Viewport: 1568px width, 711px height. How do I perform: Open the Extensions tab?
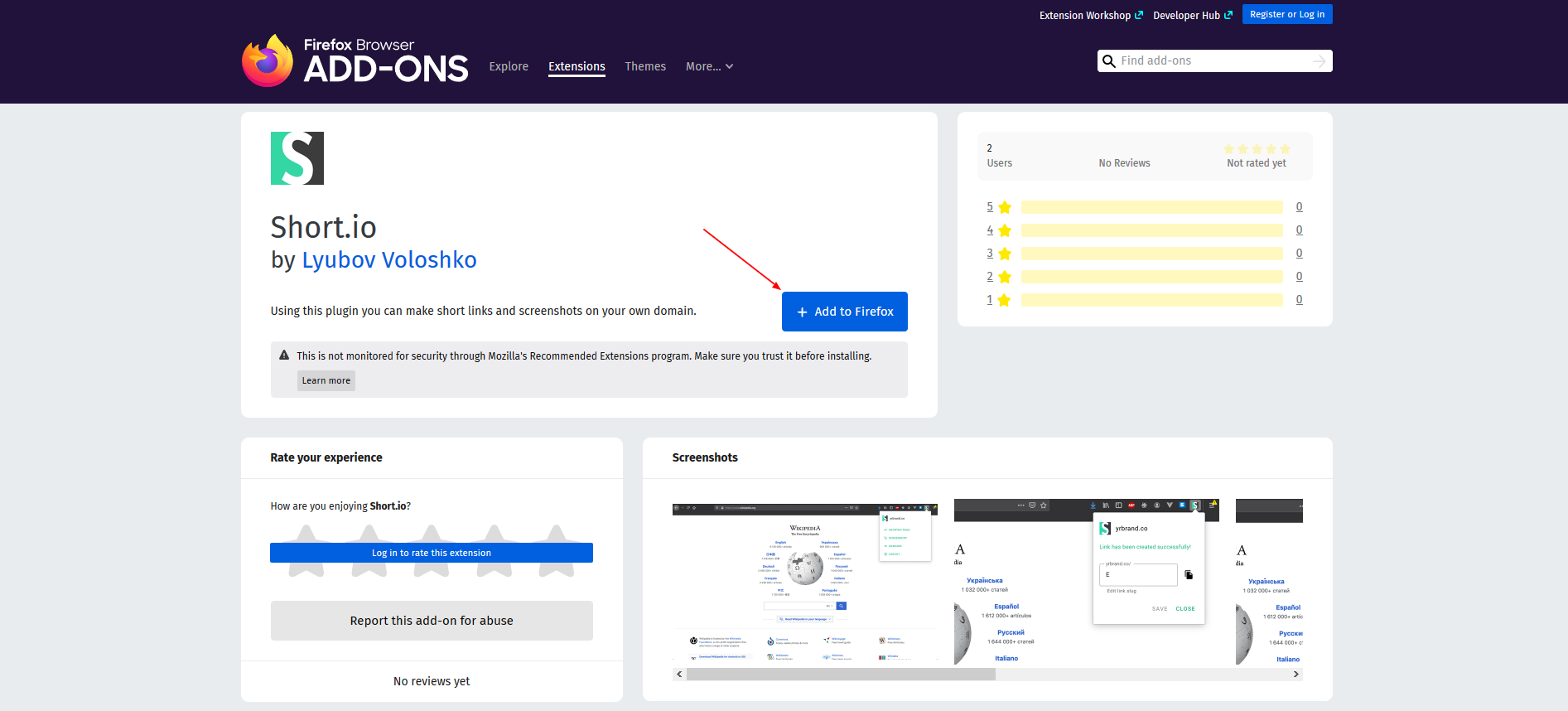[x=577, y=66]
